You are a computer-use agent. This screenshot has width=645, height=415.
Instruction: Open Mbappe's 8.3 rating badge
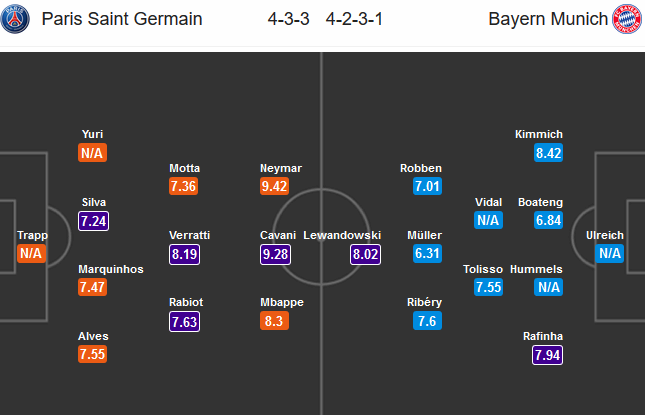(x=274, y=321)
